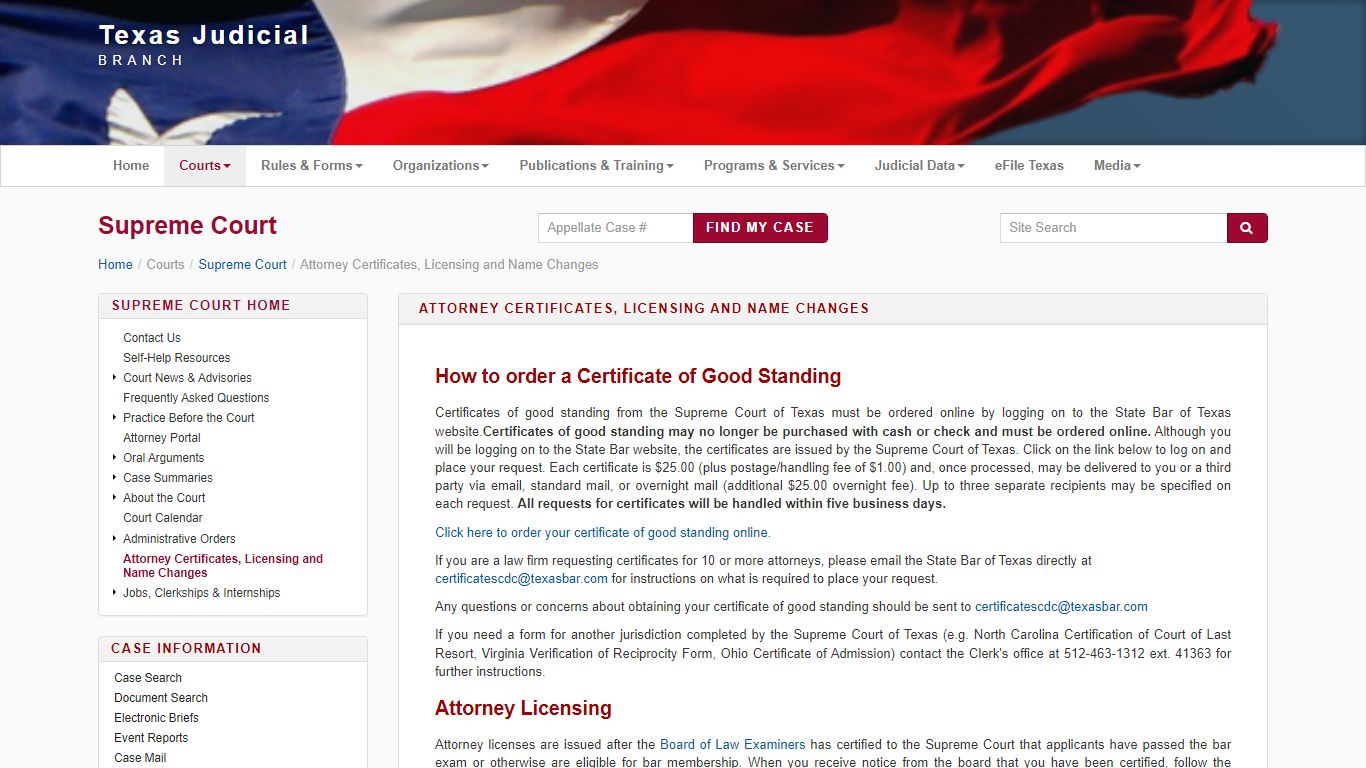Open Court News & Advisories page
The width and height of the screenshot is (1366, 768).
pos(187,378)
